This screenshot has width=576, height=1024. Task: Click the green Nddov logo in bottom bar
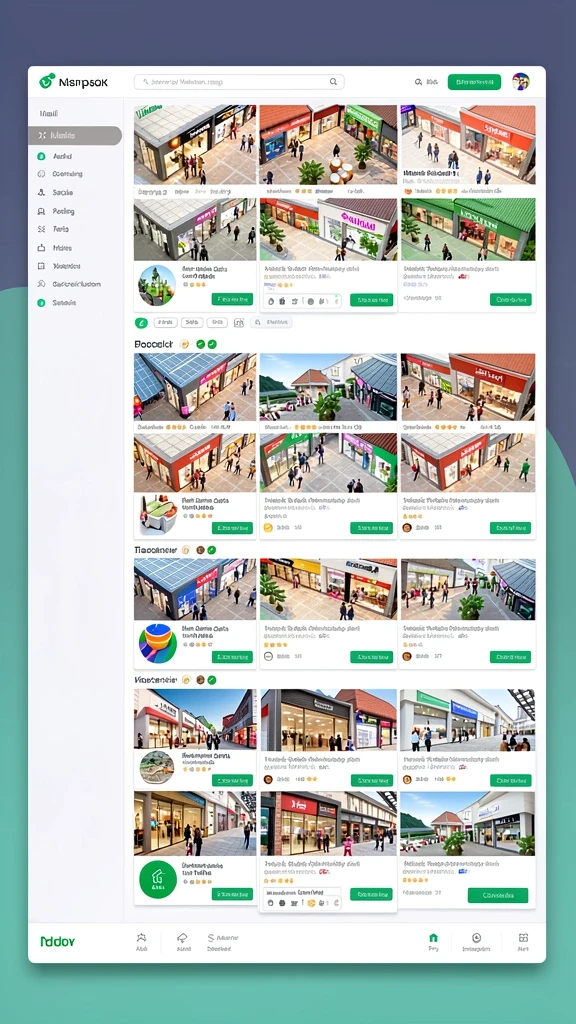tap(57, 942)
